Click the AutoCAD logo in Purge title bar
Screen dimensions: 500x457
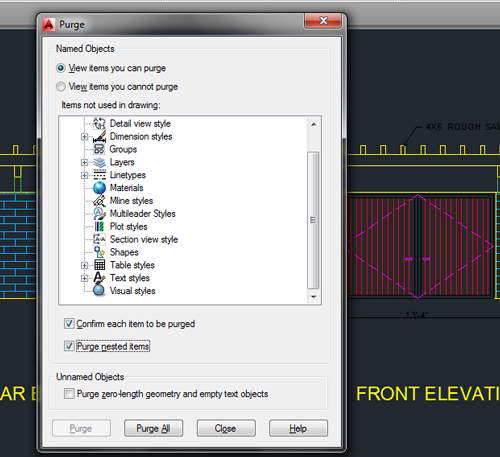click(49, 25)
